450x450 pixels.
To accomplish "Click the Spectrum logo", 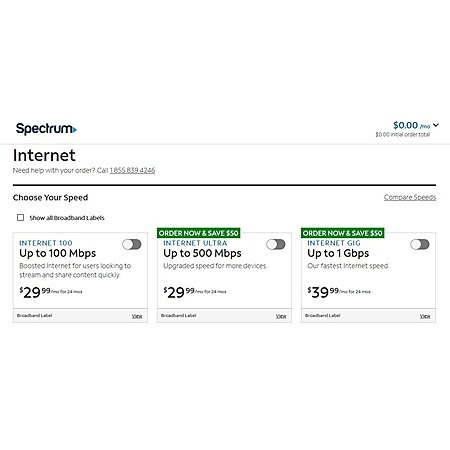I will [46, 129].
